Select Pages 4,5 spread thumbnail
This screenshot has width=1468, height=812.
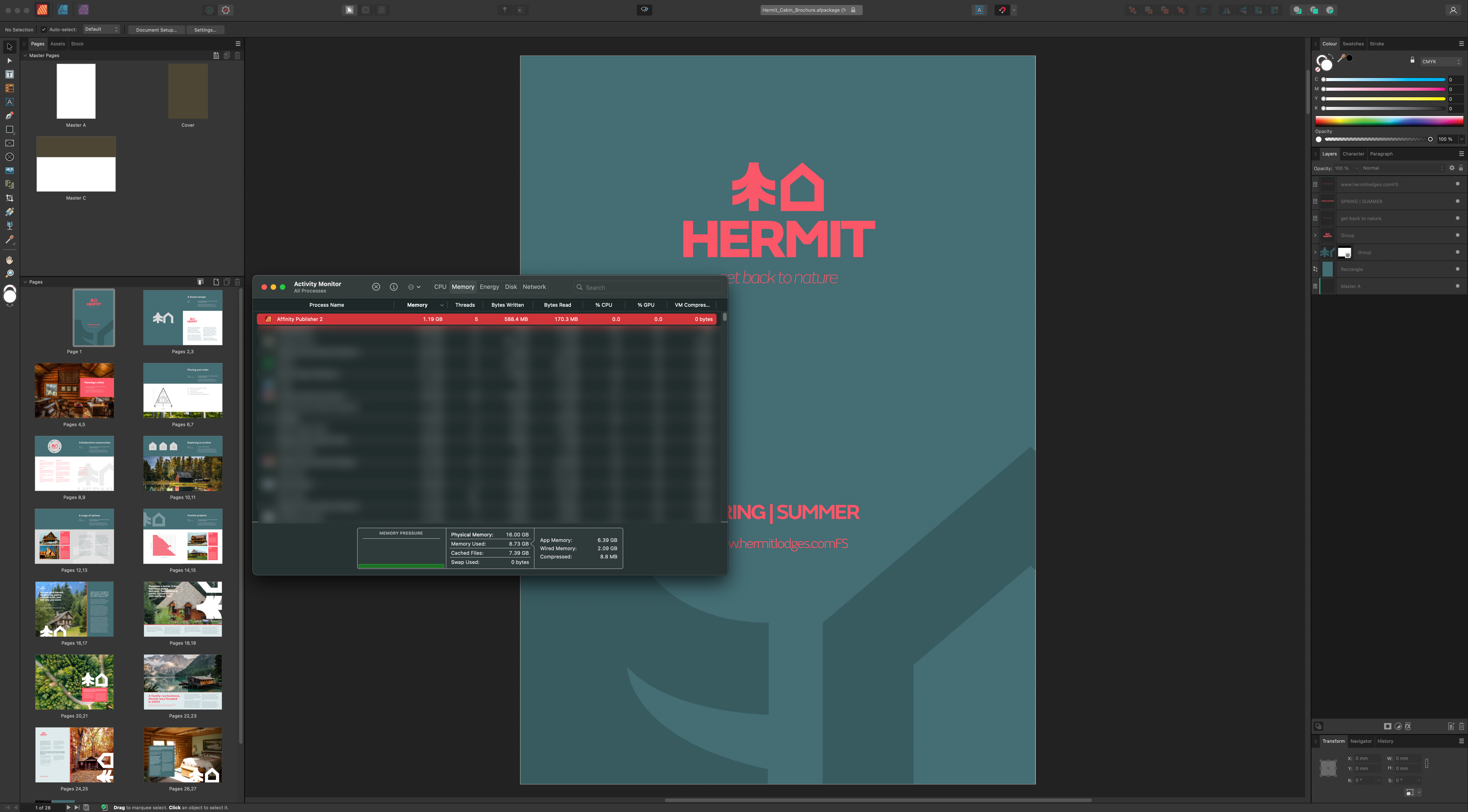(x=74, y=391)
